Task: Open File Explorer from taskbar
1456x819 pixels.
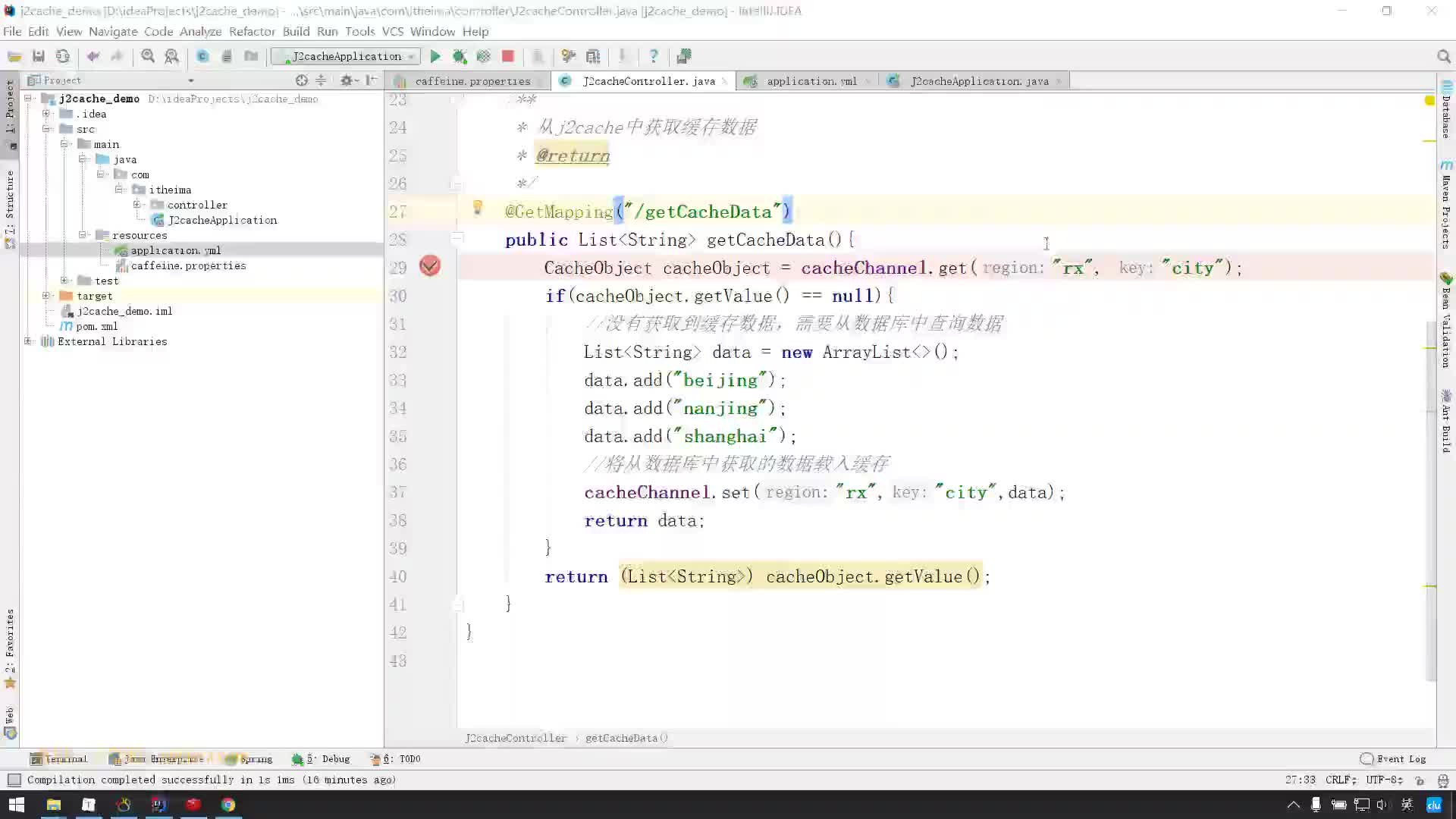Action: pyautogui.click(x=54, y=805)
